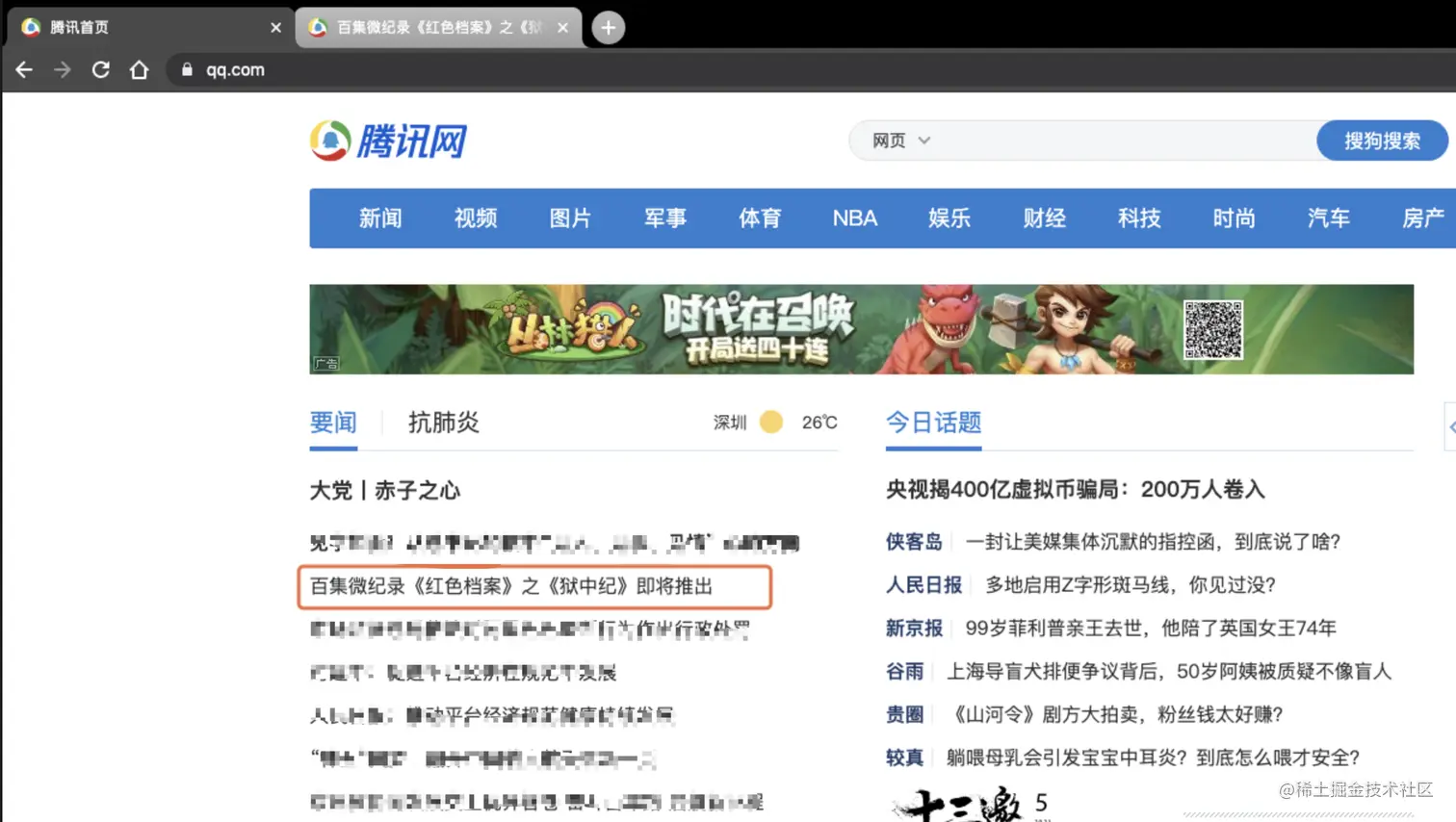
Task: Switch to the 百集微纪录《红色档案》 browser tab
Action: tap(438, 27)
